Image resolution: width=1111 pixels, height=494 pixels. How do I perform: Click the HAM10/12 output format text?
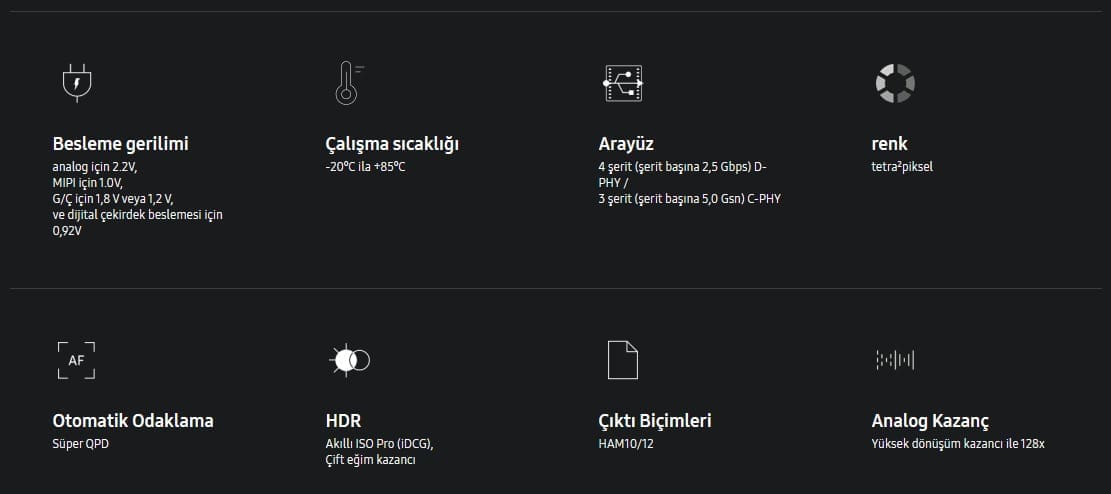626,444
